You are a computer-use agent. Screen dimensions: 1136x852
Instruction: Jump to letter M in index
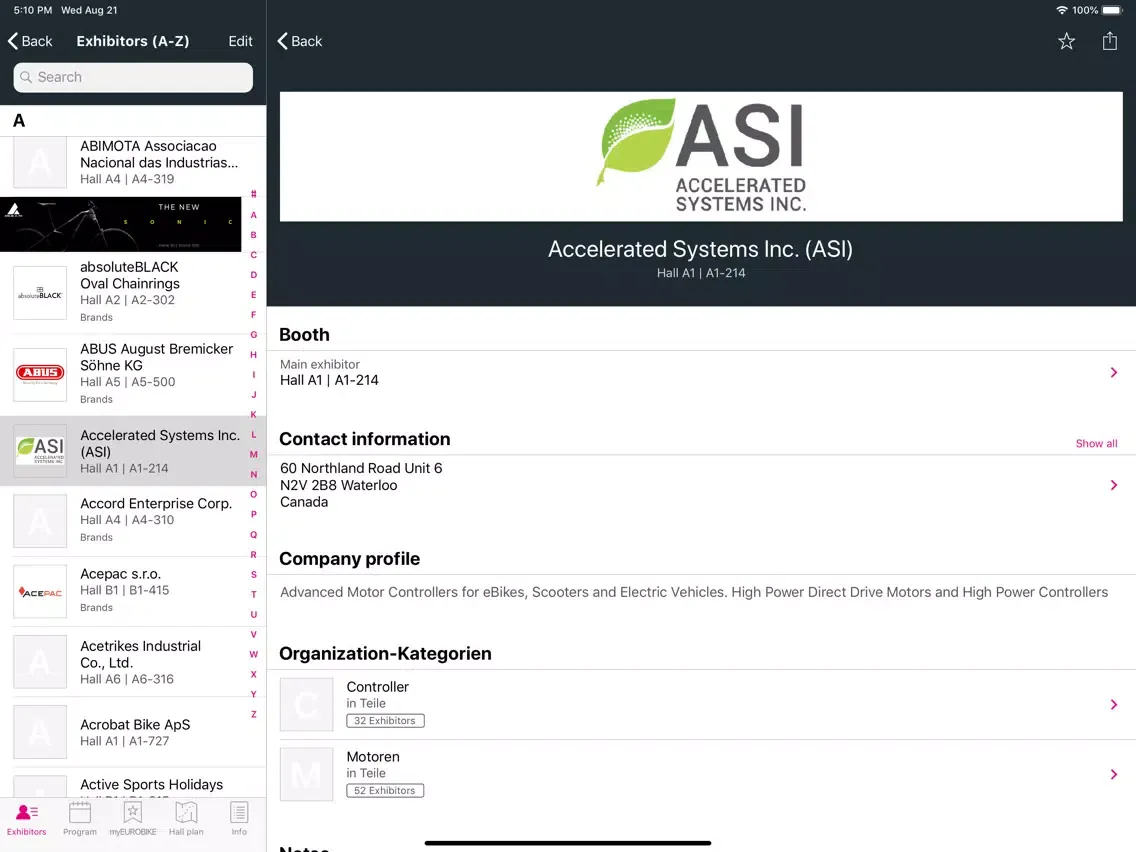[254, 454]
